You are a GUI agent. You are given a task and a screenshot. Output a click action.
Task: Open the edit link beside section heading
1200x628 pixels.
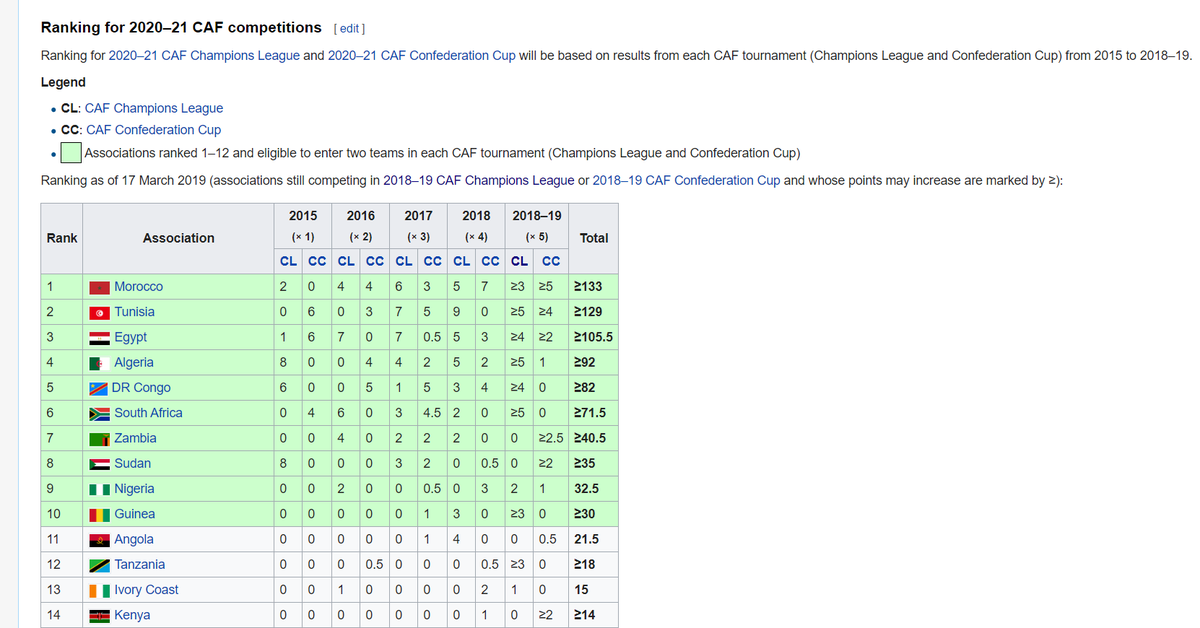(x=349, y=28)
